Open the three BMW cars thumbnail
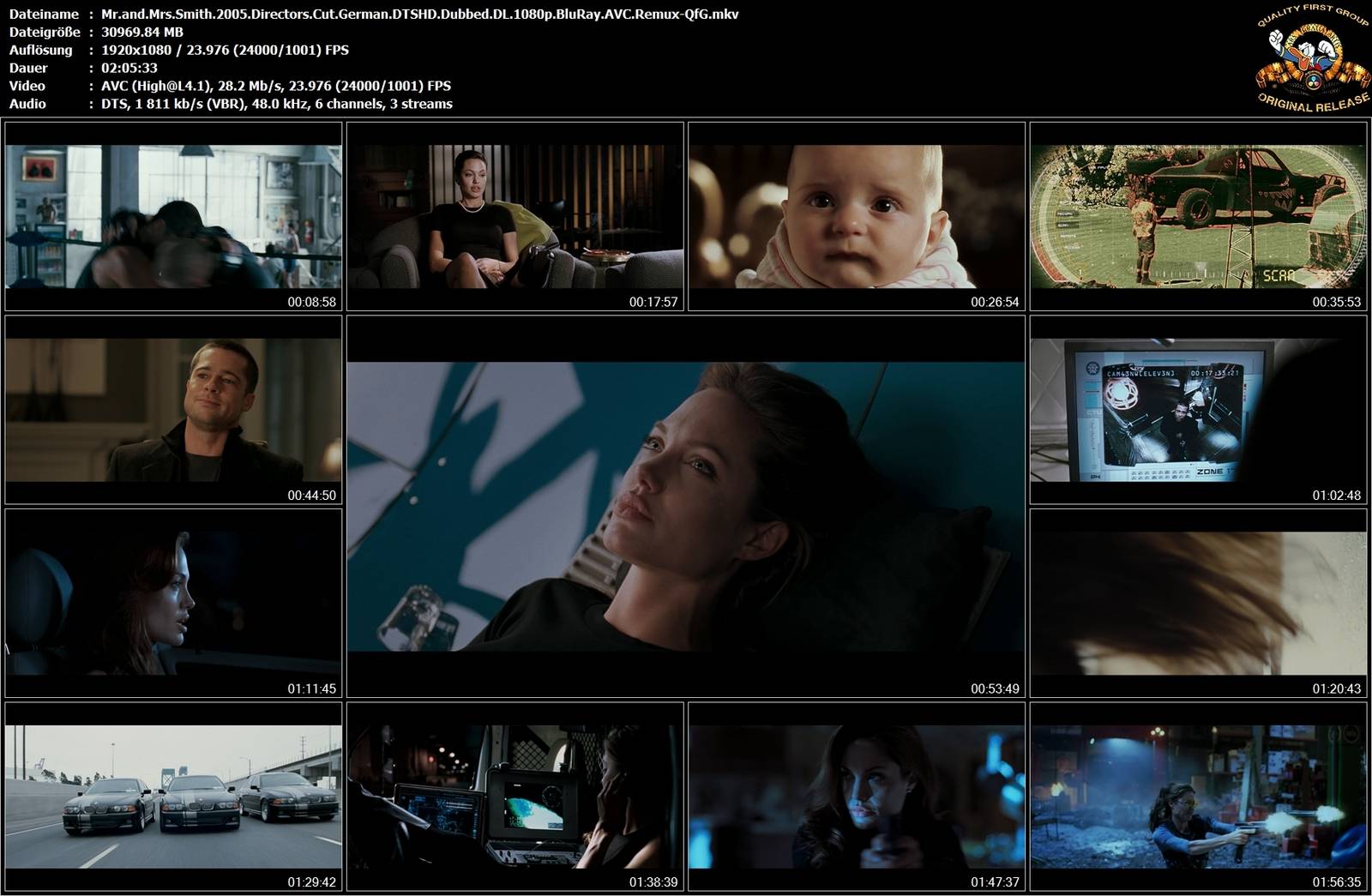This screenshot has width=1372, height=896. pos(173,797)
